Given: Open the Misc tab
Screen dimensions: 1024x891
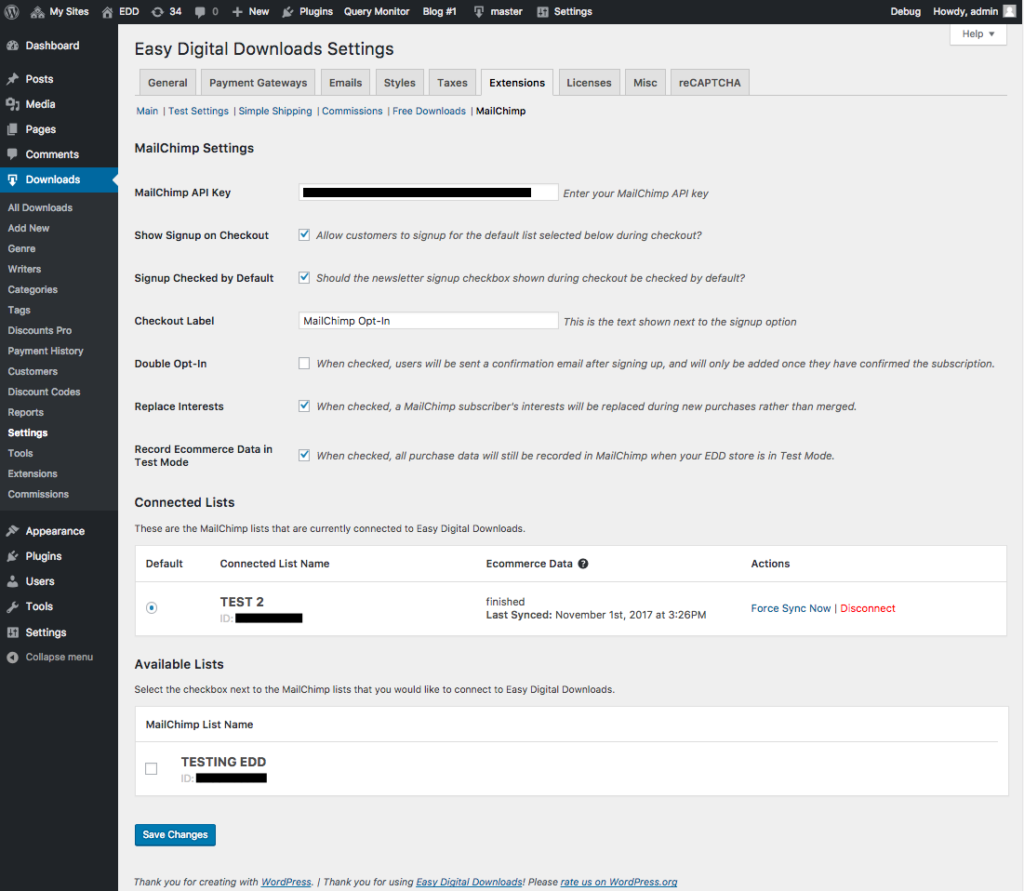Looking at the screenshot, I should tap(645, 83).
